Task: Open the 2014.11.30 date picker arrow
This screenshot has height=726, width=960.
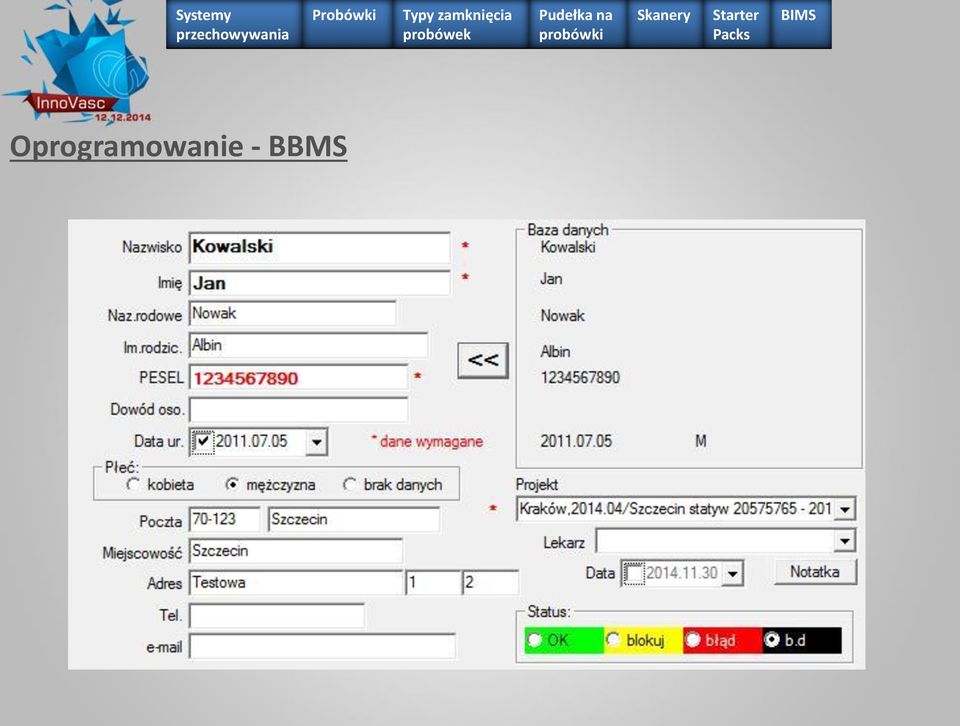Action: tap(732, 574)
